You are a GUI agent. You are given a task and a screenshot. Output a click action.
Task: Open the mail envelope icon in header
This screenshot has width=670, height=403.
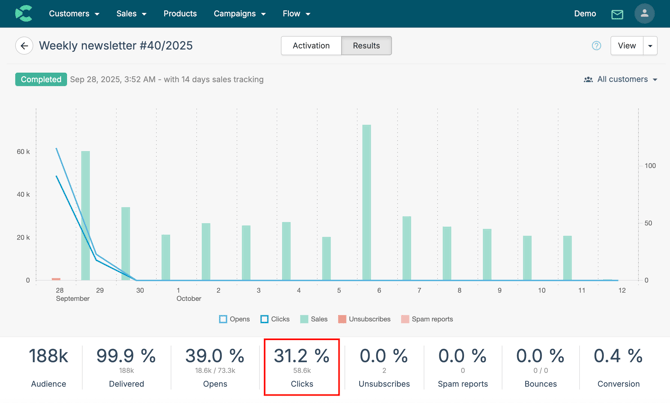point(617,14)
